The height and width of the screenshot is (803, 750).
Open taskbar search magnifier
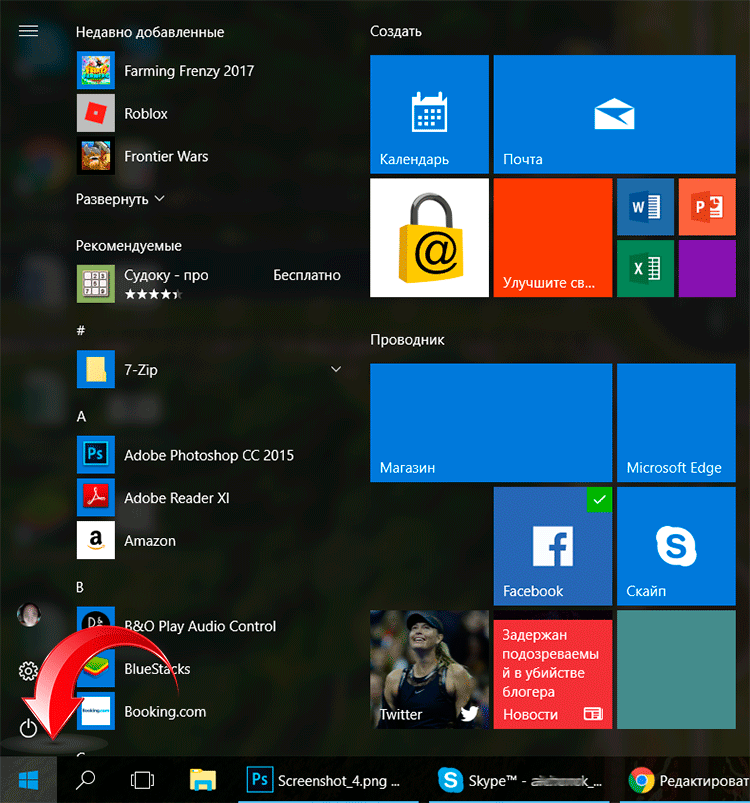coord(85,780)
